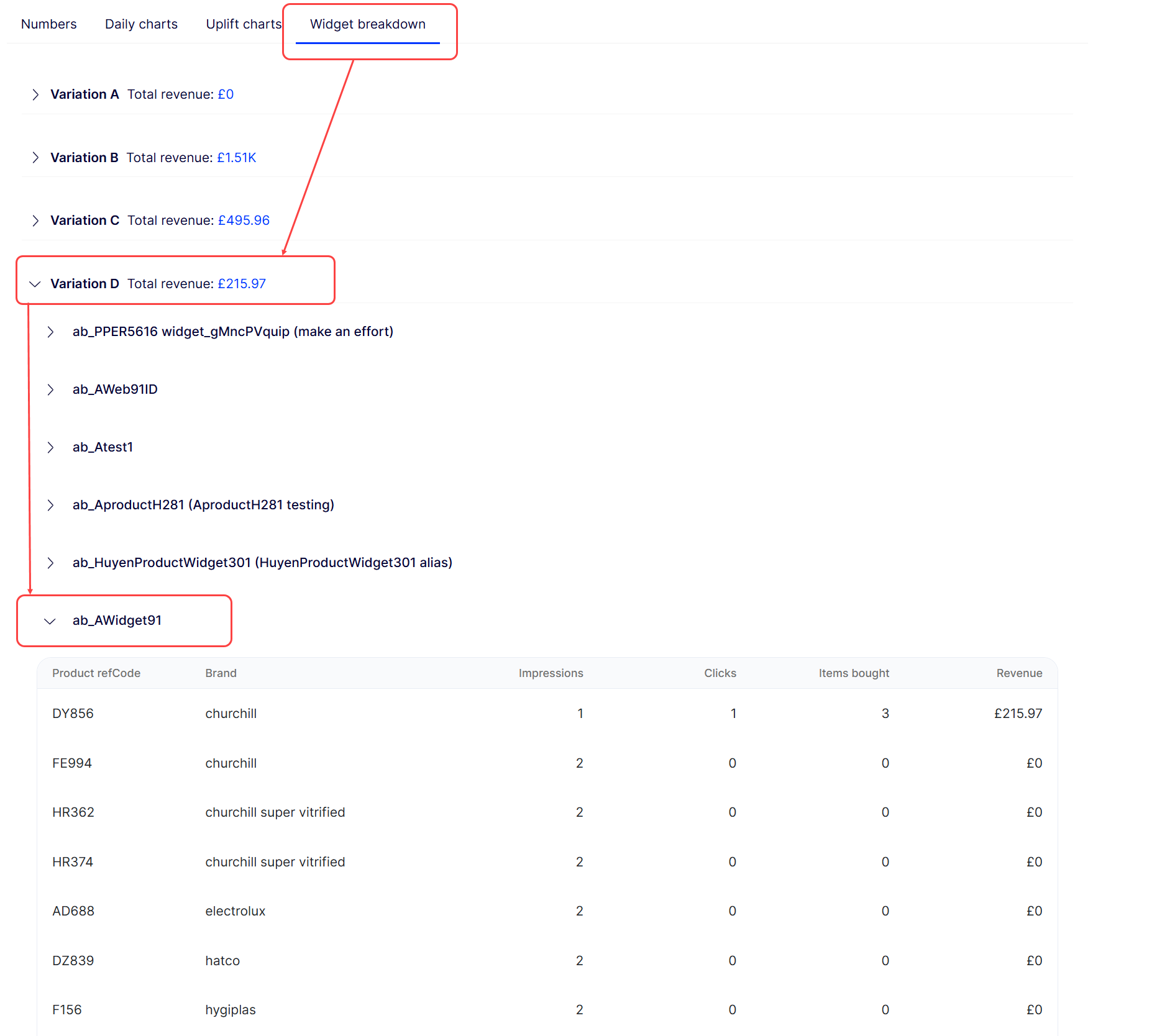This screenshot has height=1036, width=1157.
Task: Open the Daily charts tab
Action: 141,24
